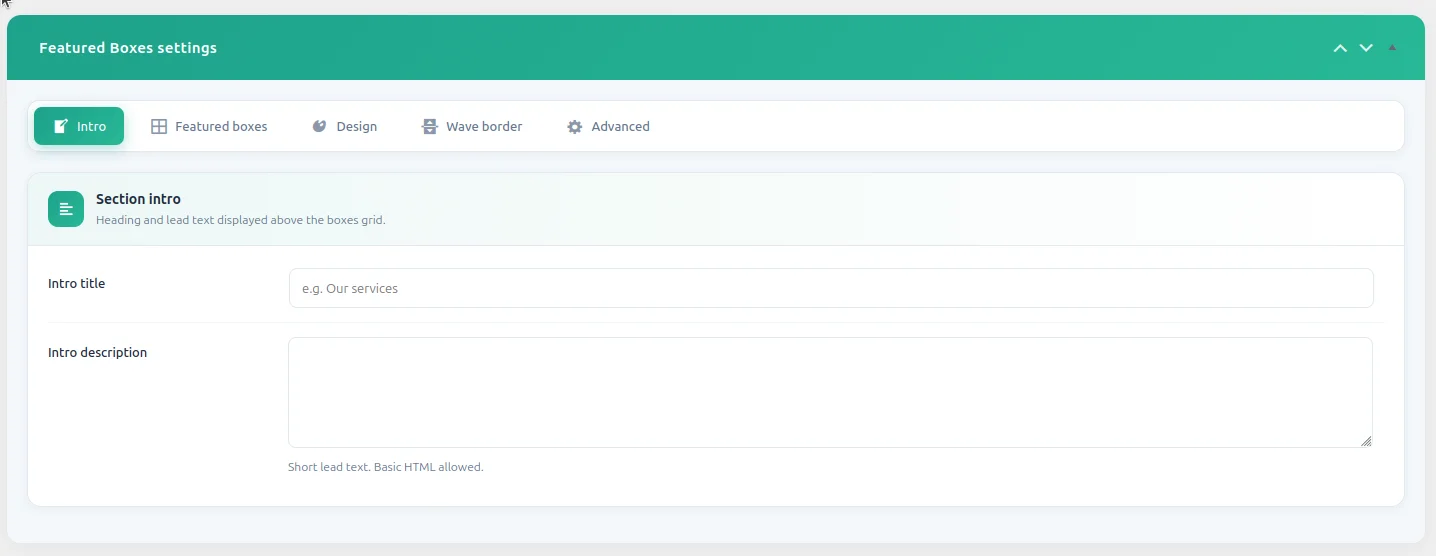This screenshot has height=556, width=1436.
Task: Go to the Wave border tab
Action: pyautogui.click(x=472, y=126)
